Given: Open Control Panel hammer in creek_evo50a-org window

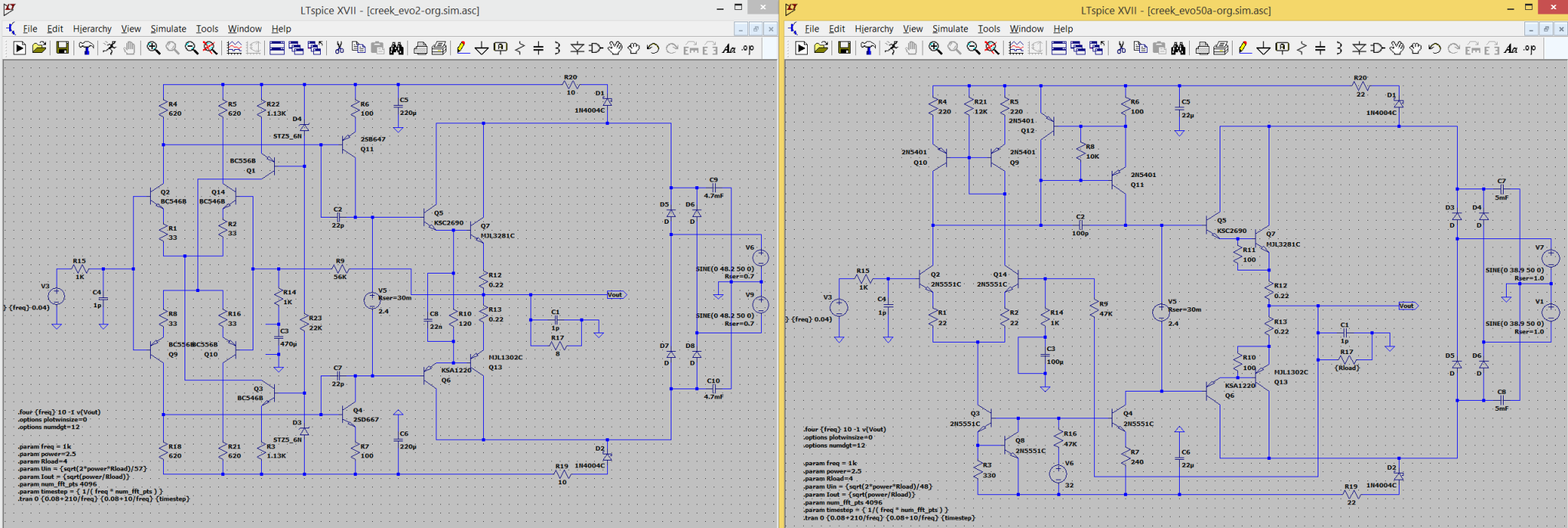Looking at the screenshot, I should pos(868,48).
